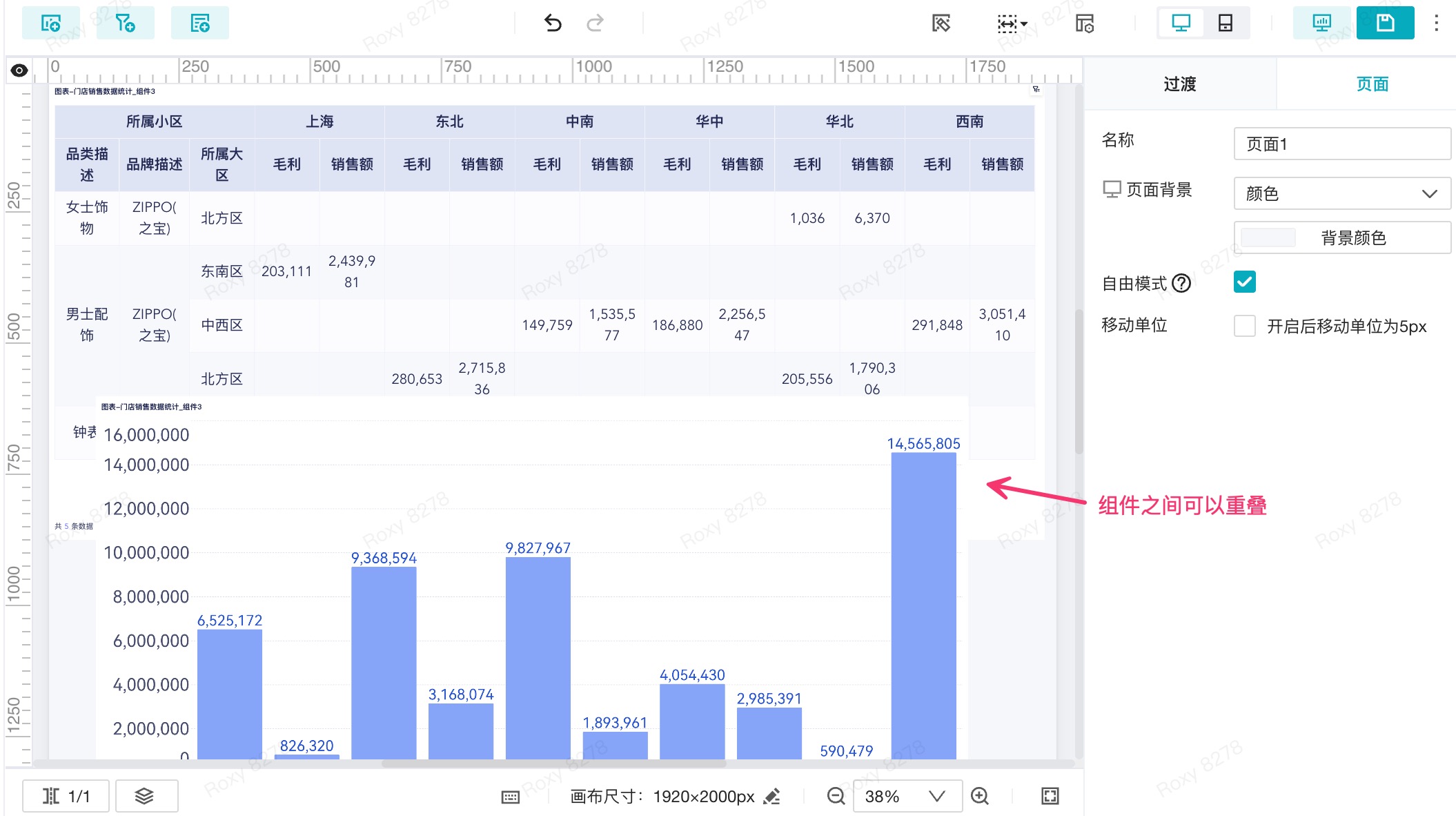This screenshot has height=816, width=1456.
Task: Zoom out the canvas
Action: pos(836,796)
